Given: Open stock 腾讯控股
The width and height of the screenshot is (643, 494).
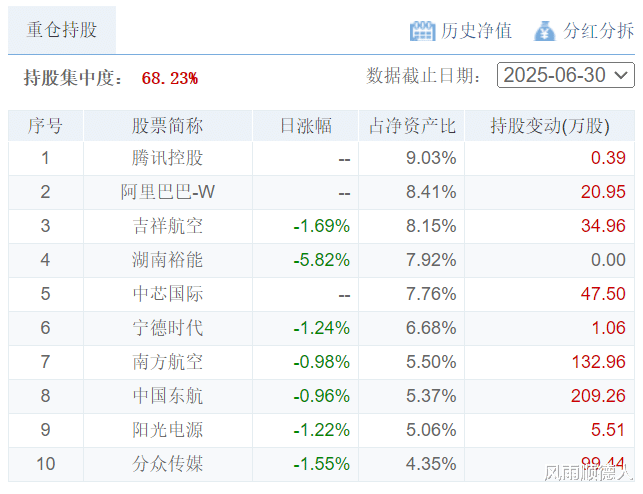Looking at the screenshot, I should [167, 158].
